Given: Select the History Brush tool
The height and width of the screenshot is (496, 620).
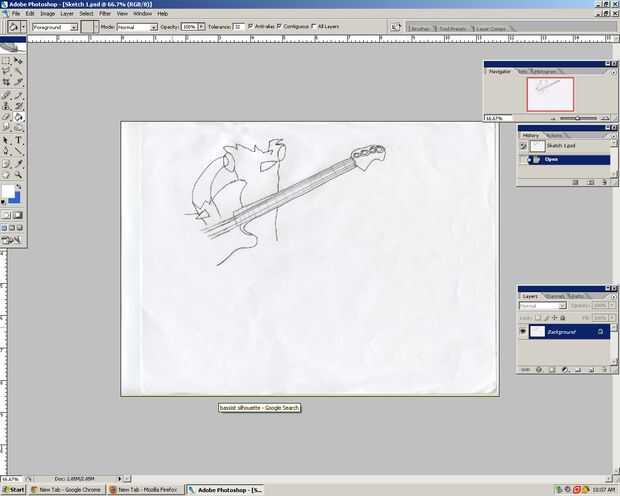Looking at the screenshot, I should [18, 106].
